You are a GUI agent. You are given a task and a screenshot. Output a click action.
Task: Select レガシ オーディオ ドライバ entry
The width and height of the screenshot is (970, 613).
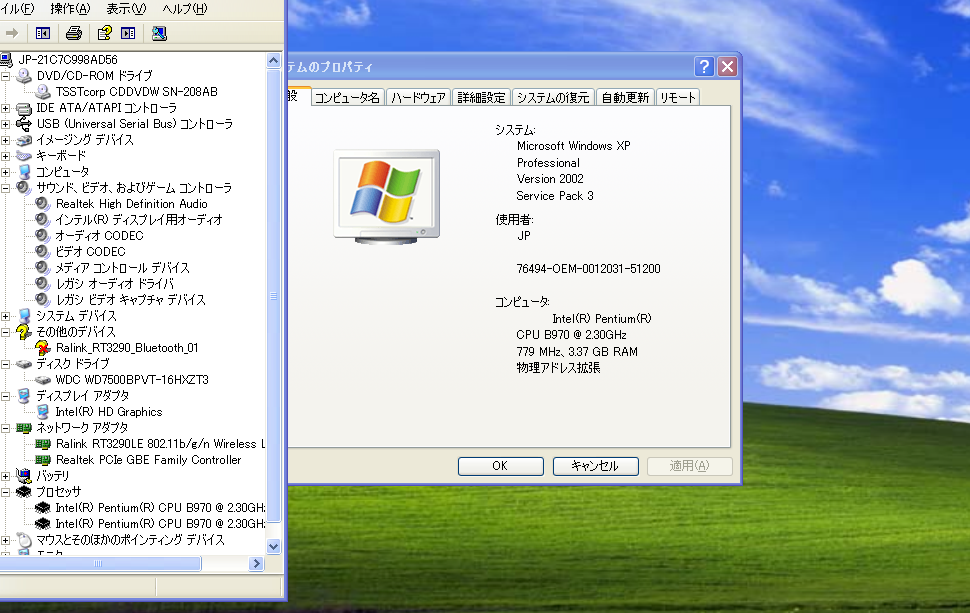point(114,284)
